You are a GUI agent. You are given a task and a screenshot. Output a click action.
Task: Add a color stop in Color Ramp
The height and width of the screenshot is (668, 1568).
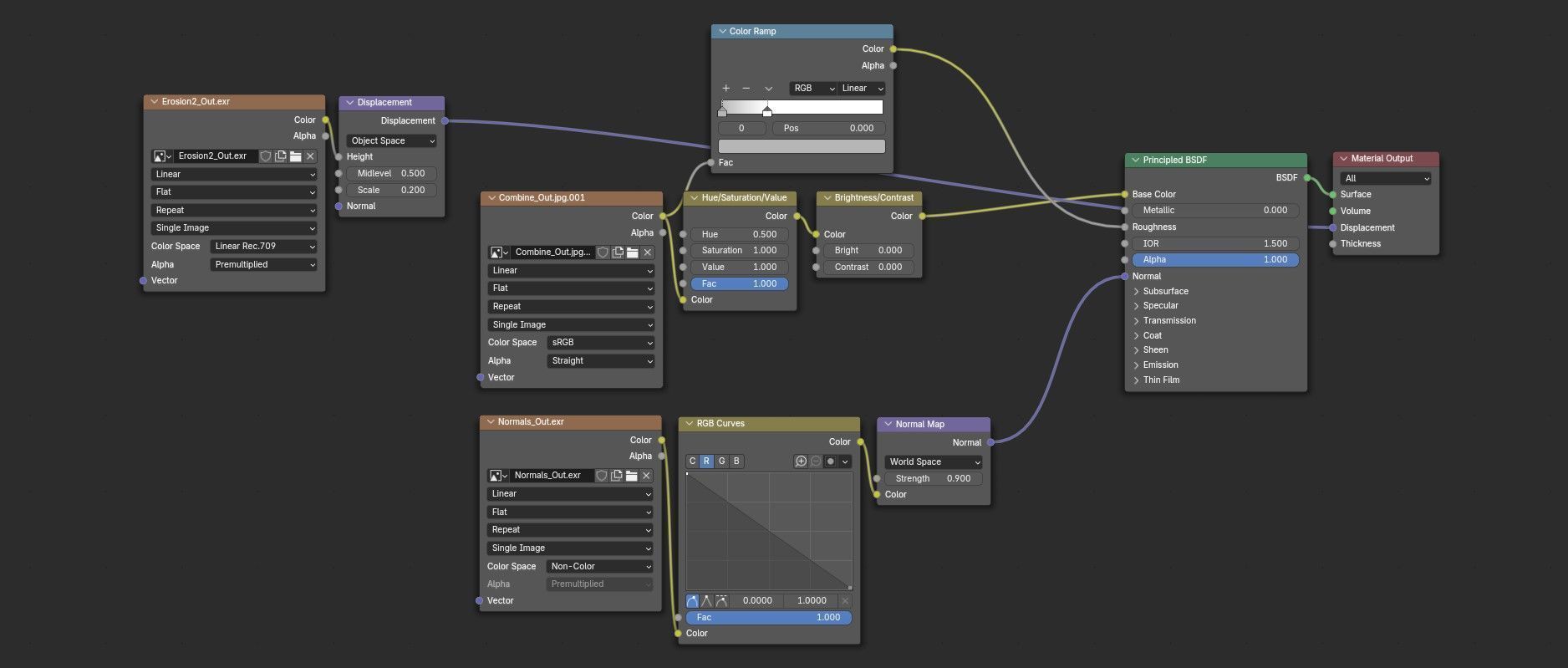click(x=725, y=89)
